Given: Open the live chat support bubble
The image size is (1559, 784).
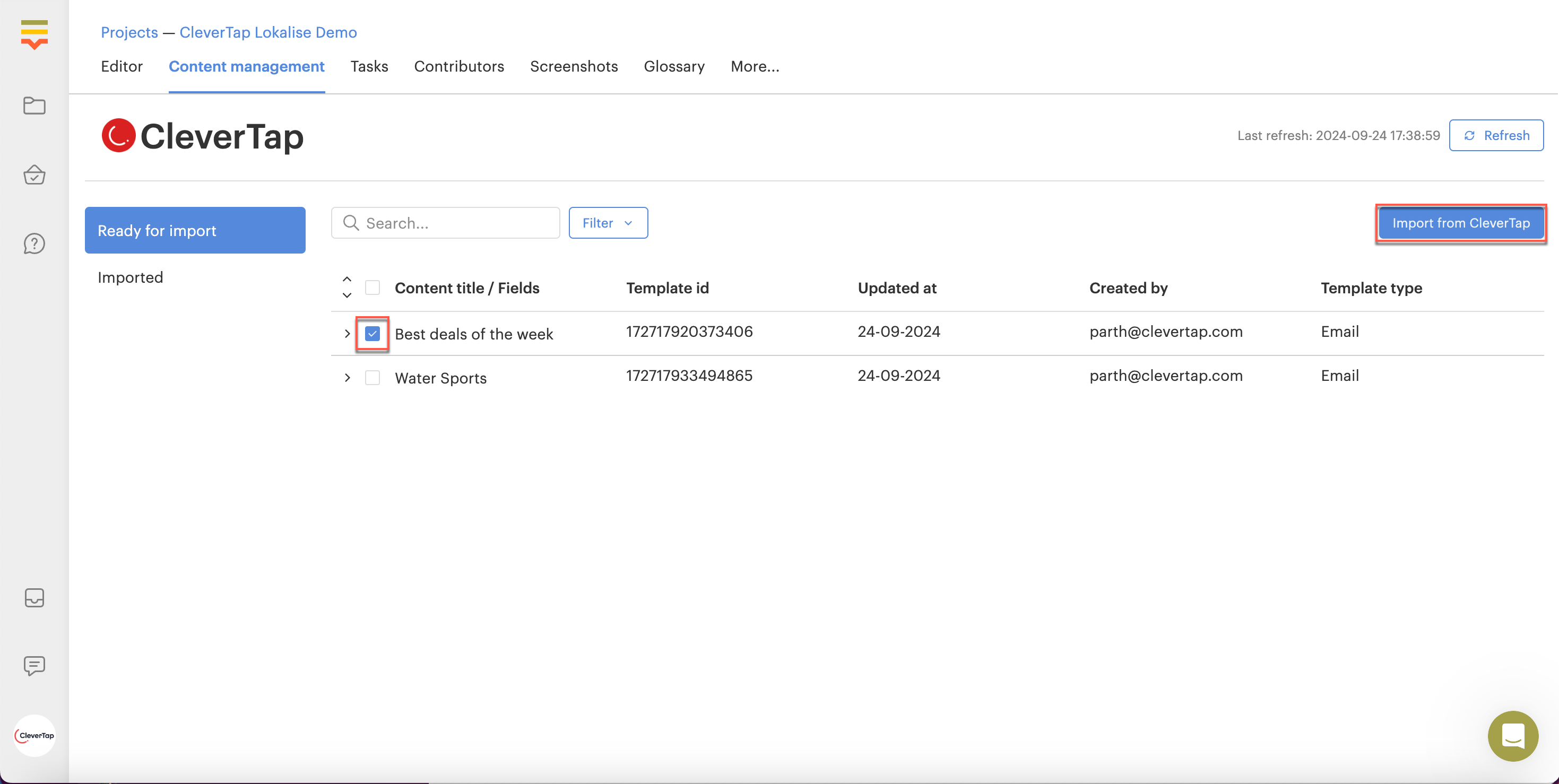Looking at the screenshot, I should [1512, 736].
